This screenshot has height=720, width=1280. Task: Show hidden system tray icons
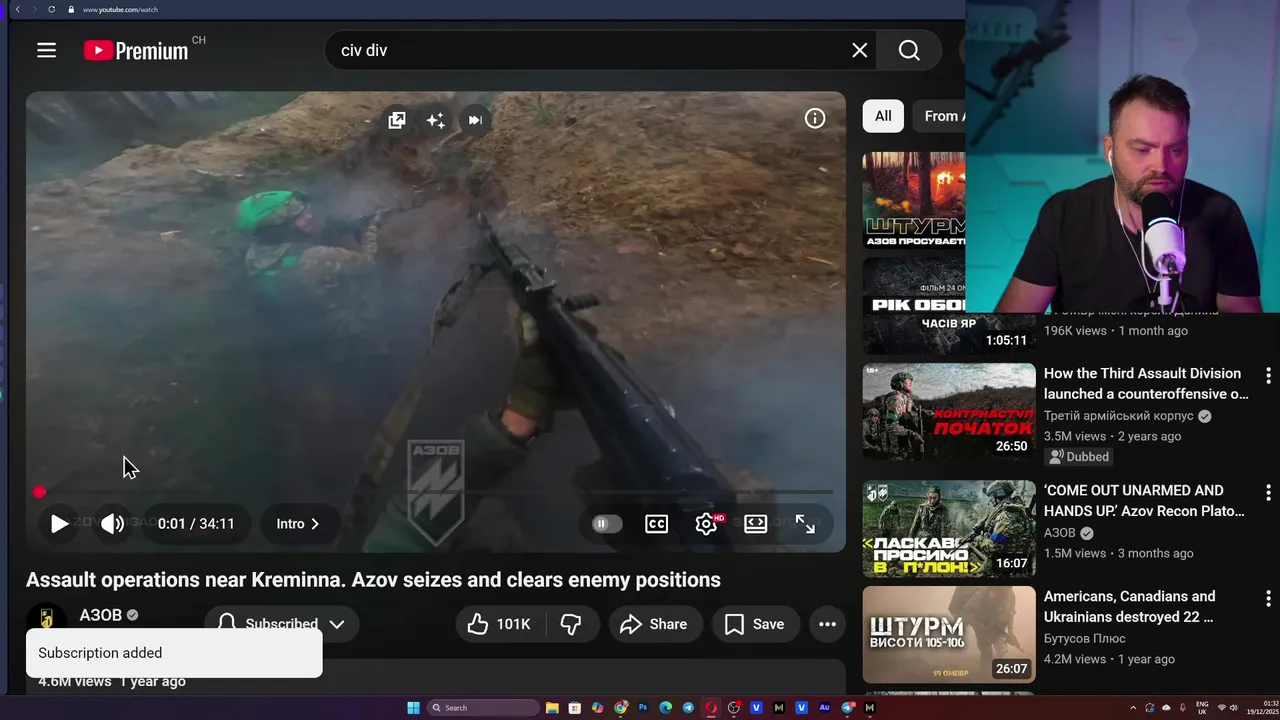coord(1133,708)
